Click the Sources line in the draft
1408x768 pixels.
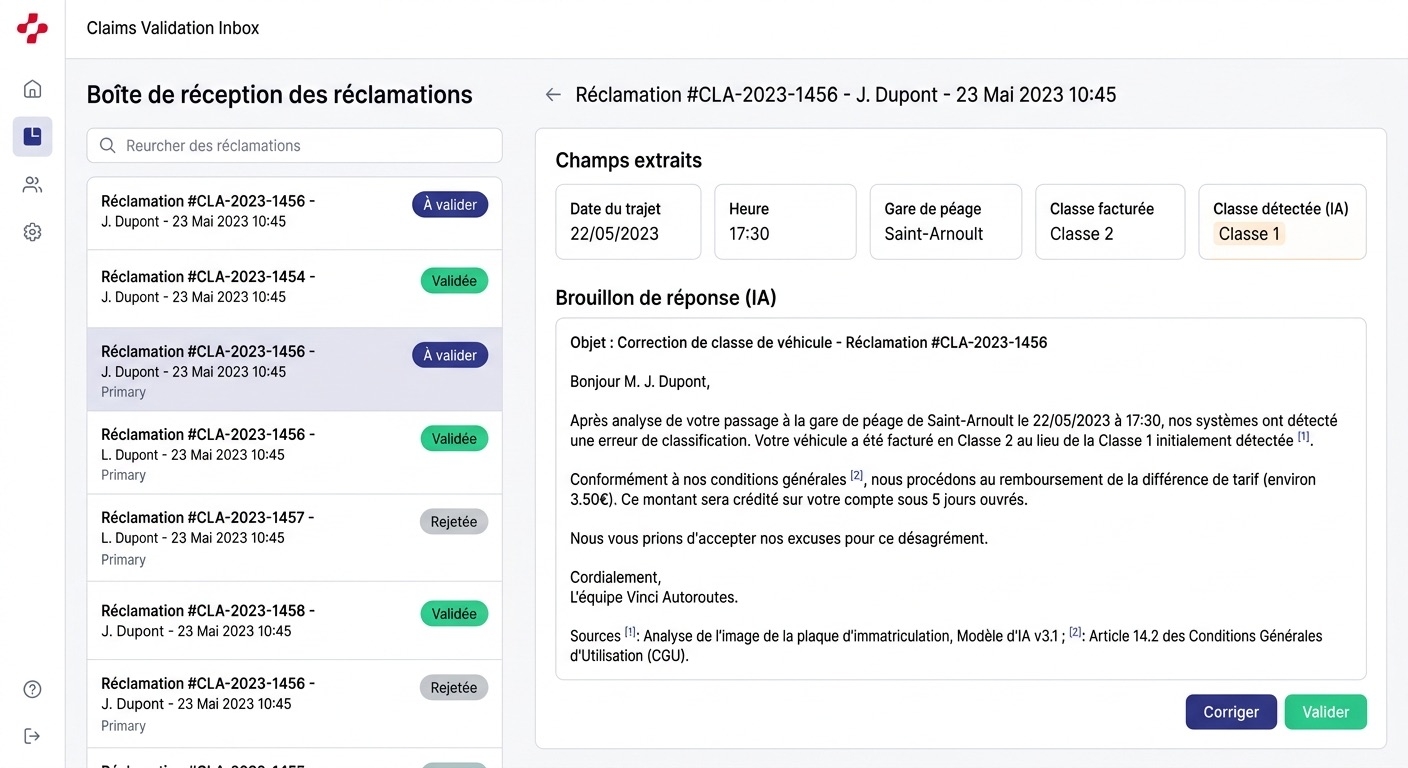click(946, 645)
